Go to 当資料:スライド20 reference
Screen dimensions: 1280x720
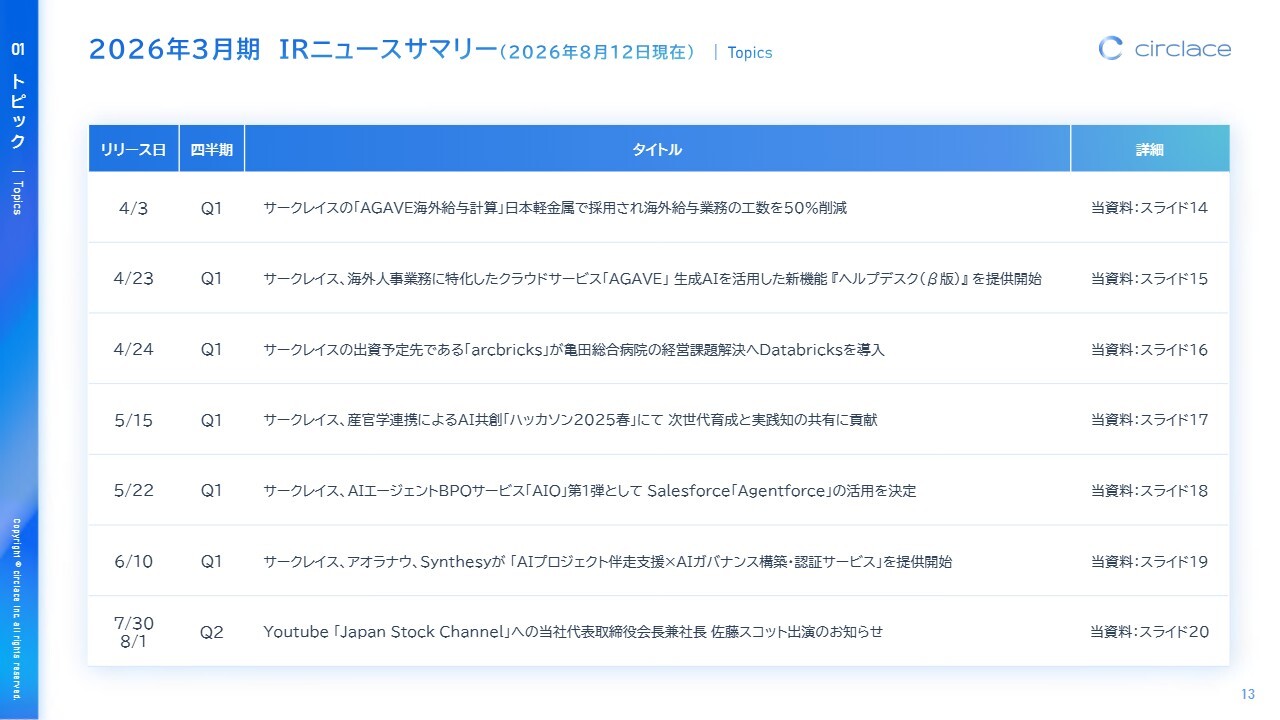tap(1150, 632)
